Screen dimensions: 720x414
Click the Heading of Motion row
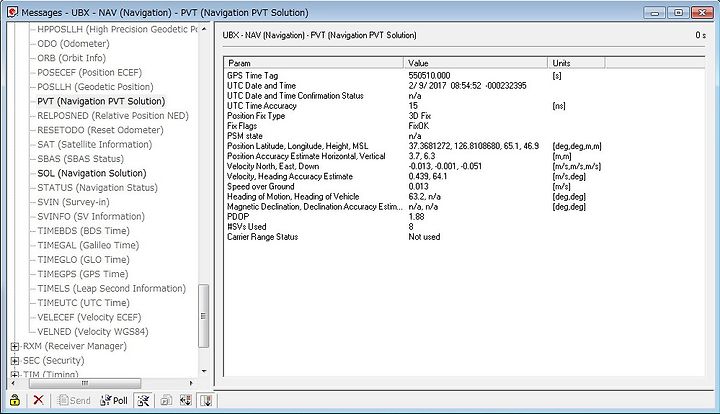[464, 197]
